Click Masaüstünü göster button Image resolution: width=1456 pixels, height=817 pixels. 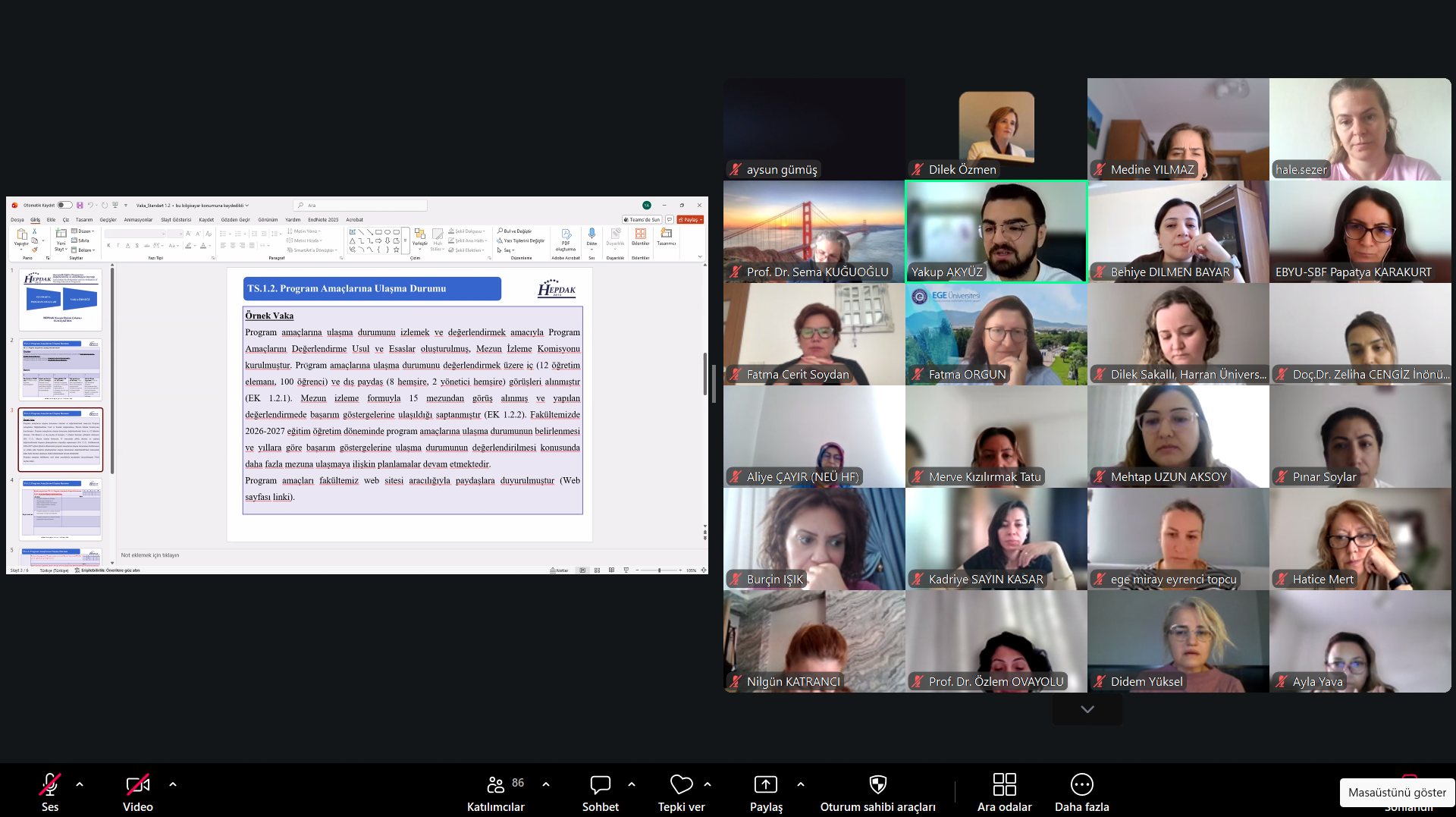tap(1397, 793)
